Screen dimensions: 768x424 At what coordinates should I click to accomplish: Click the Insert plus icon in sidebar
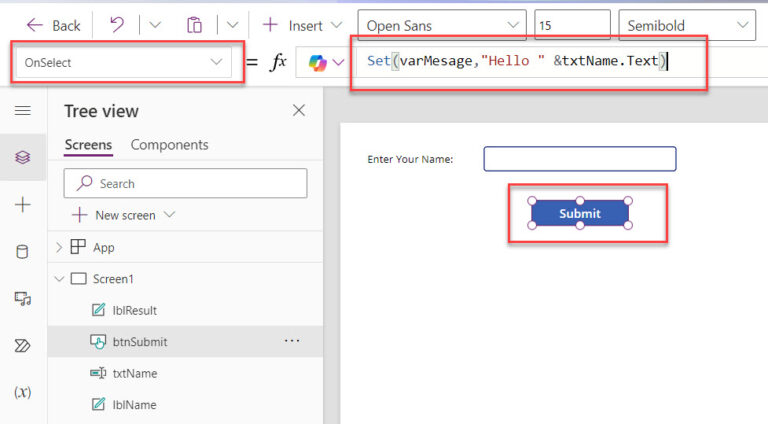point(23,205)
